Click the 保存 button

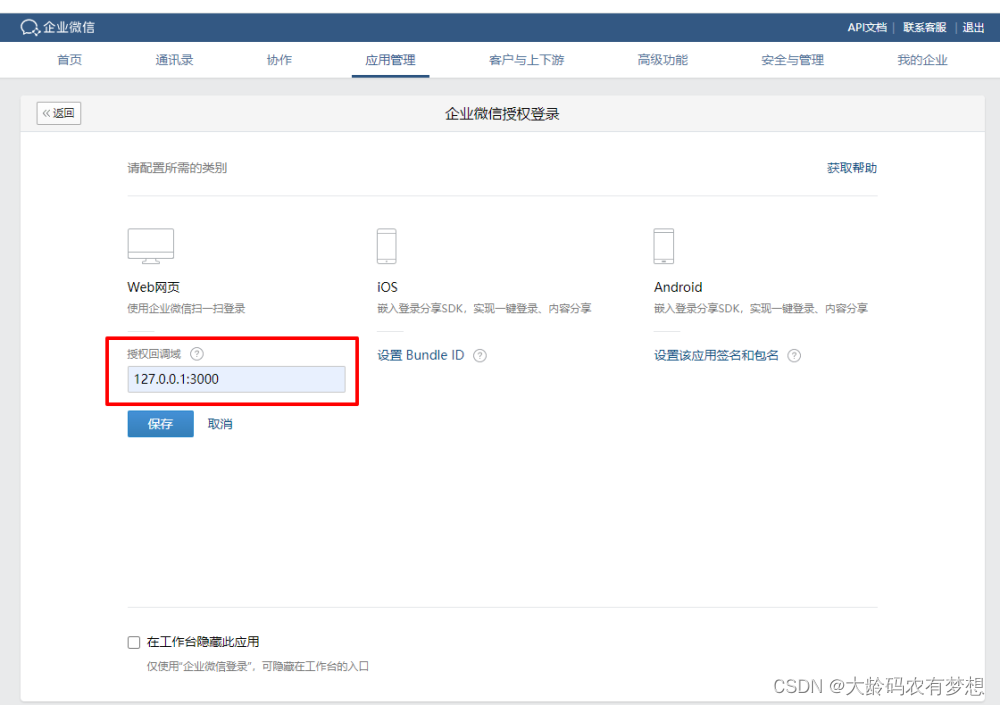point(161,424)
